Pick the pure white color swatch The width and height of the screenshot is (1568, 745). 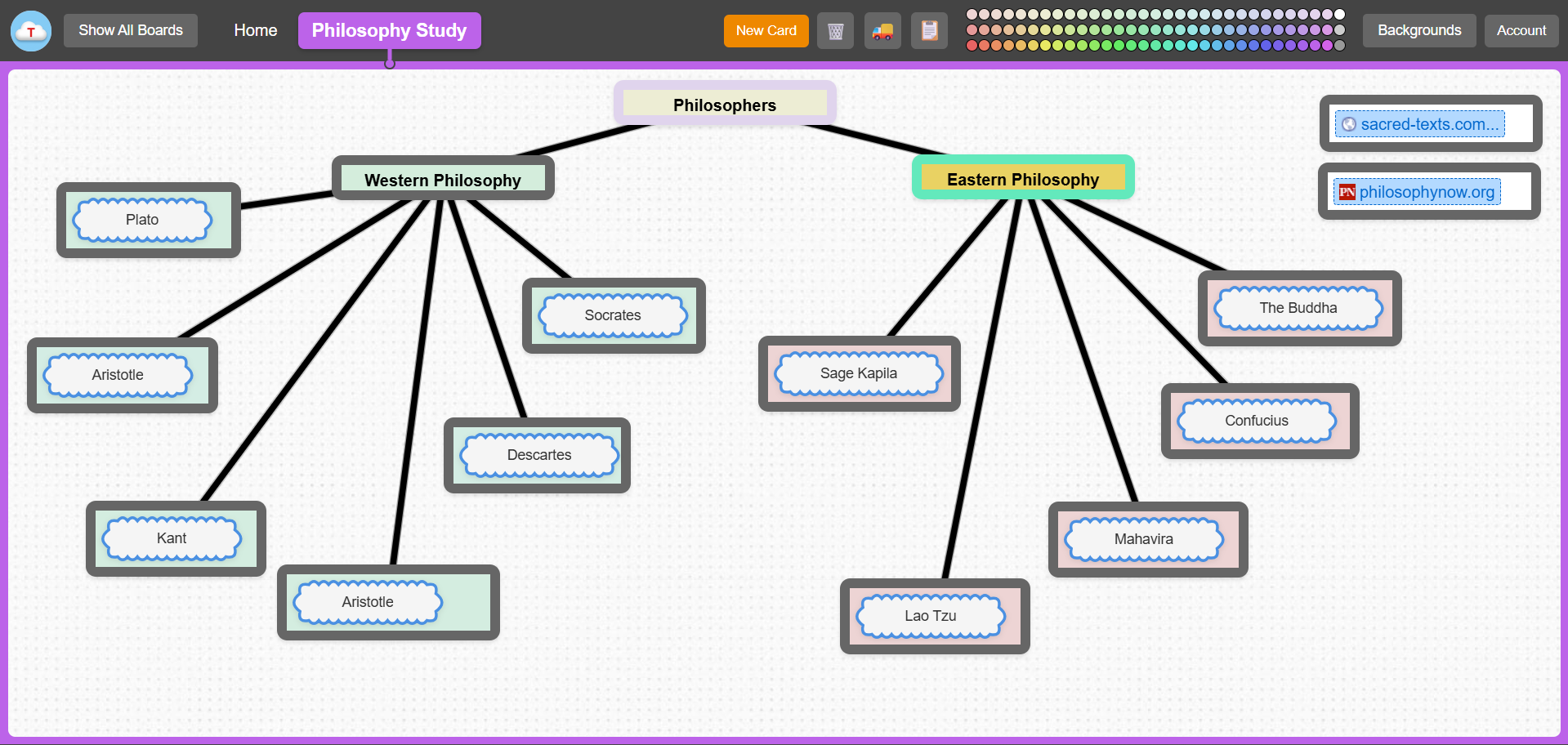1339,14
